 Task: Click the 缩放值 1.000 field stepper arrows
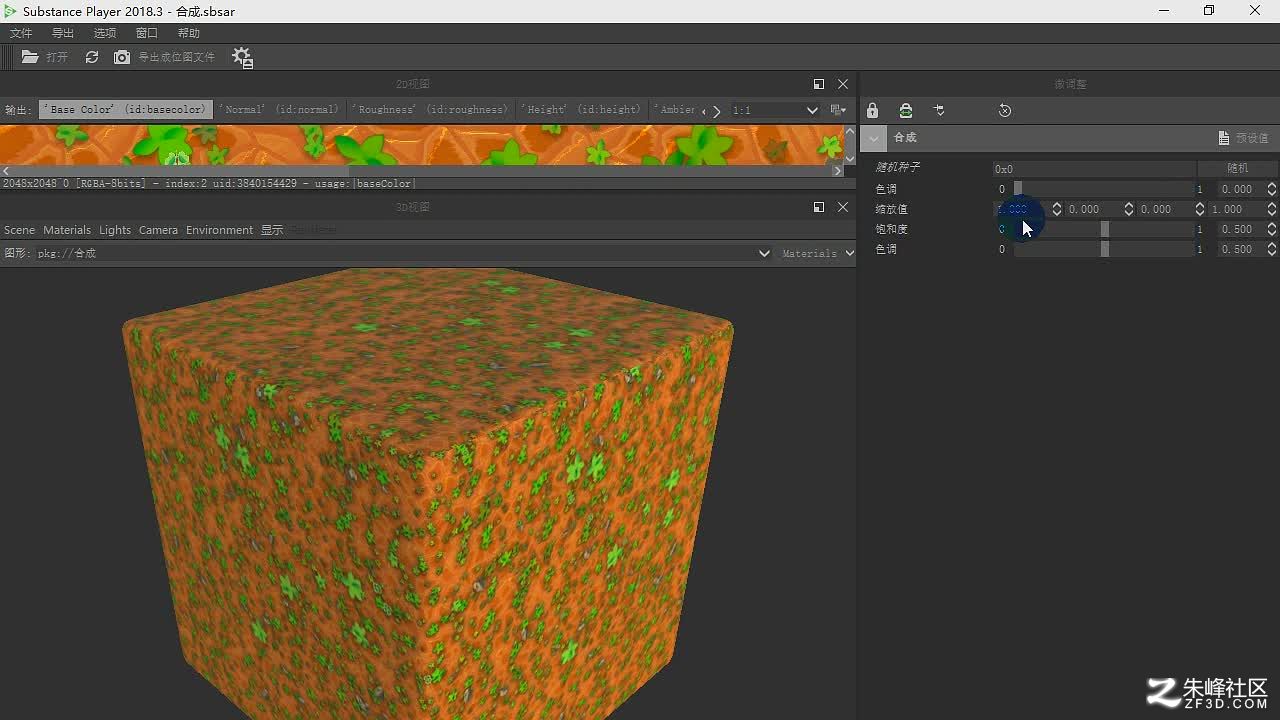coord(1272,209)
